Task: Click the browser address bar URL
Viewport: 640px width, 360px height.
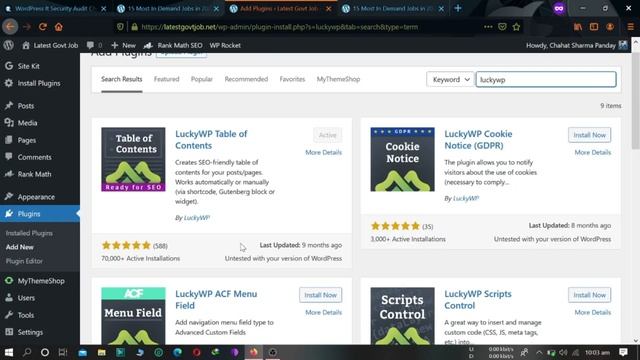Action: coord(279,27)
